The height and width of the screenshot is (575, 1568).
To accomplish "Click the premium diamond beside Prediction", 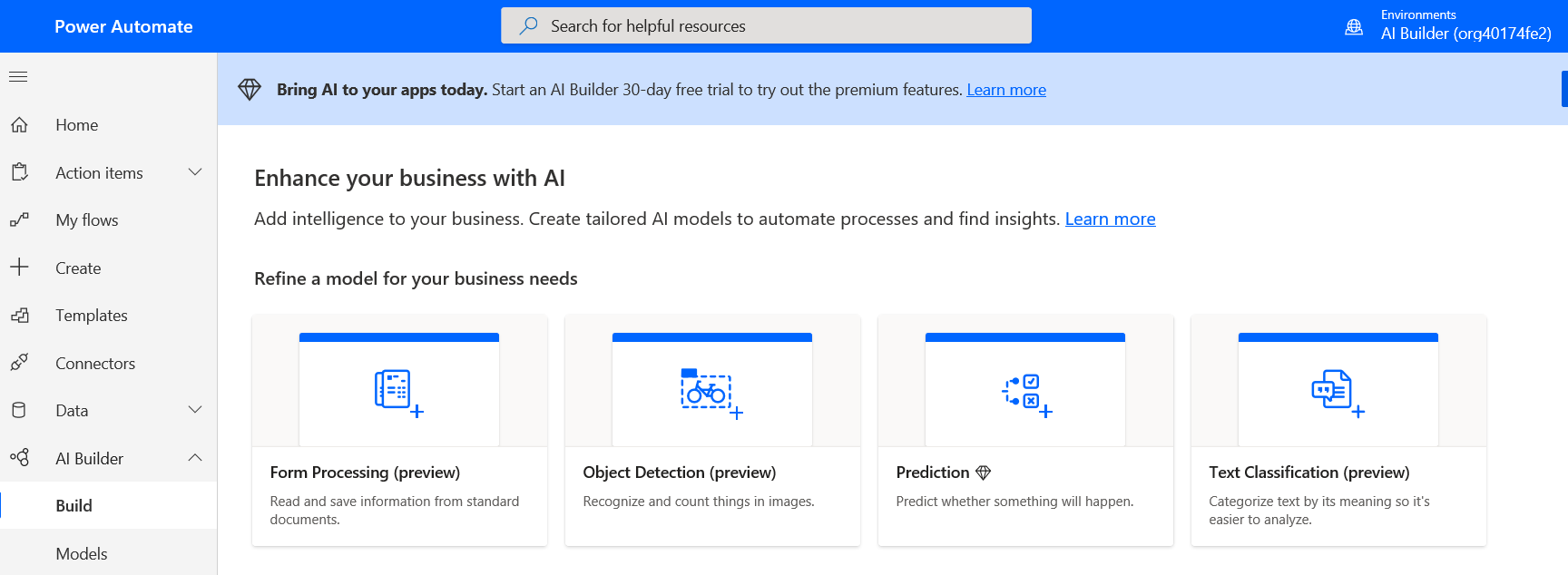I will point(984,473).
